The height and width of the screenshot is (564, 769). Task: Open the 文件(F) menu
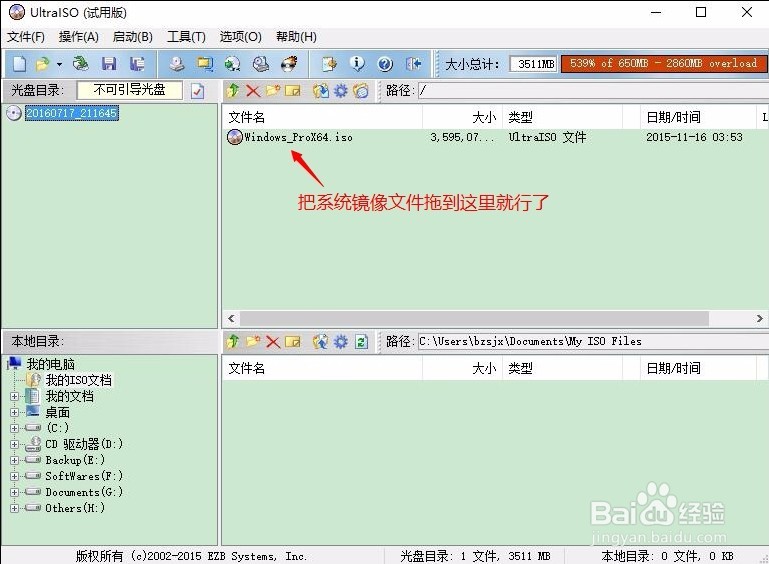click(26, 37)
